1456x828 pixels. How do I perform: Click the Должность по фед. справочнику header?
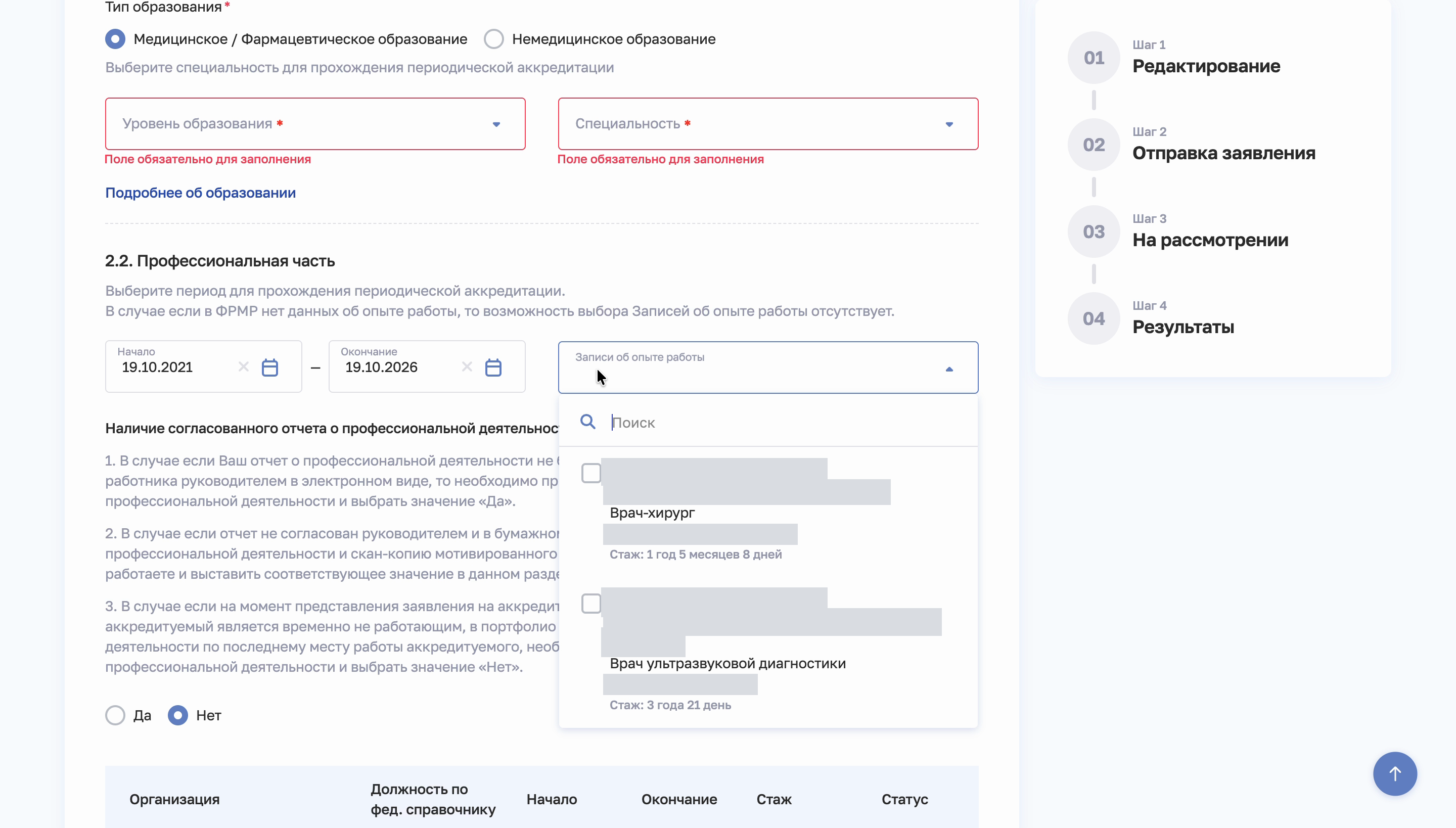coord(433,799)
